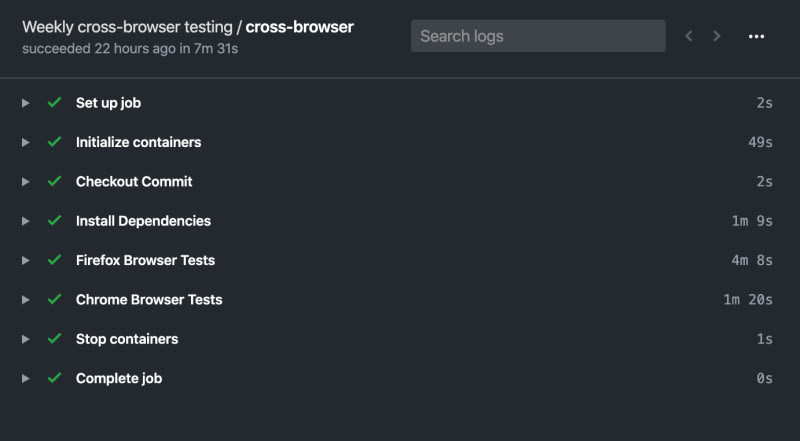This screenshot has width=800, height=441.
Task: Click the Search logs input field
Action: 538,36
